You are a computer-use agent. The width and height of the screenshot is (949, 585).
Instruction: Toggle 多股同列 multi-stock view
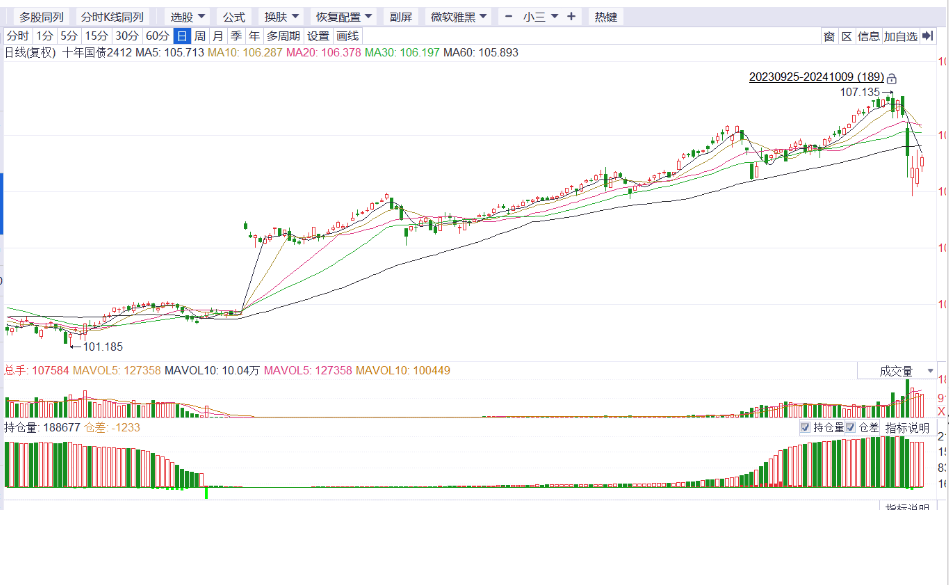pyautogui.click(x=41, y=17)
